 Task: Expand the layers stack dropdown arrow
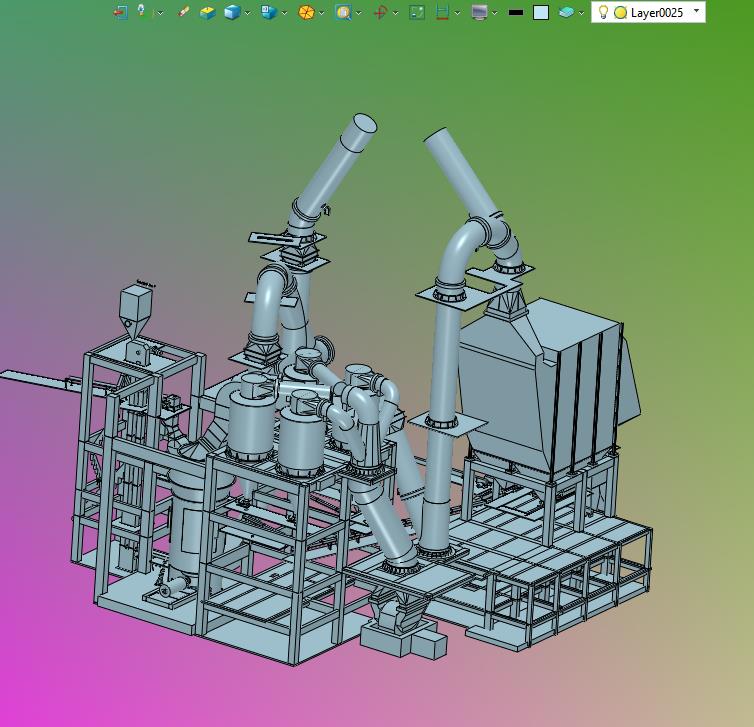[x=581, y=13]
